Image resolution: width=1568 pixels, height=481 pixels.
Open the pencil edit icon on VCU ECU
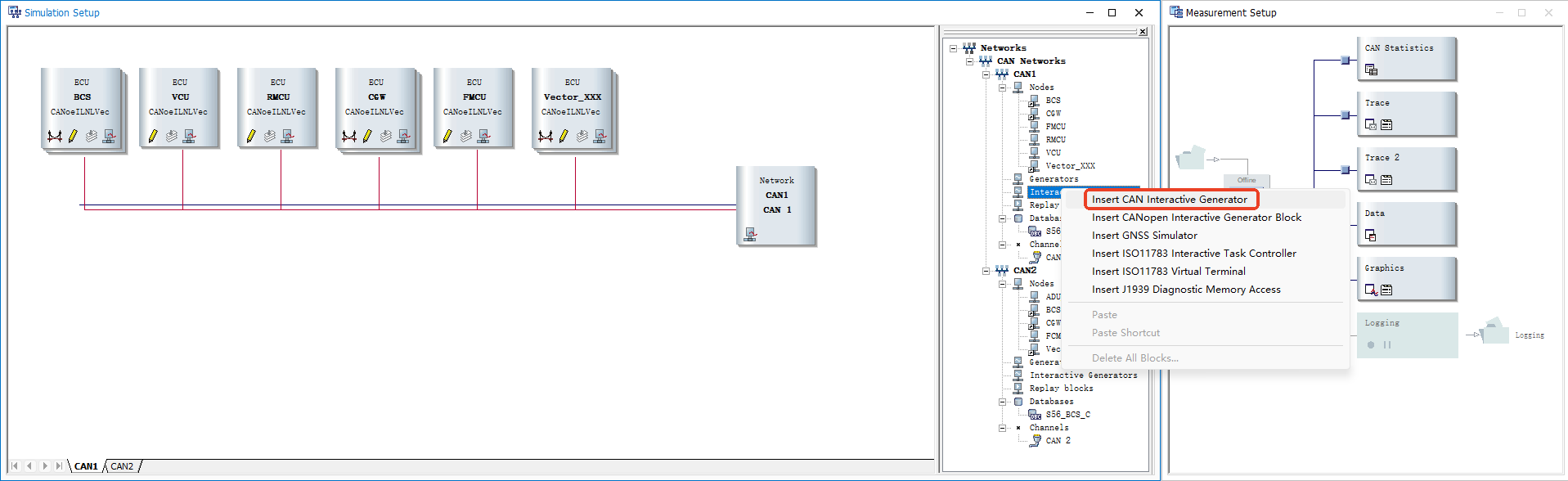pos(153,137)
